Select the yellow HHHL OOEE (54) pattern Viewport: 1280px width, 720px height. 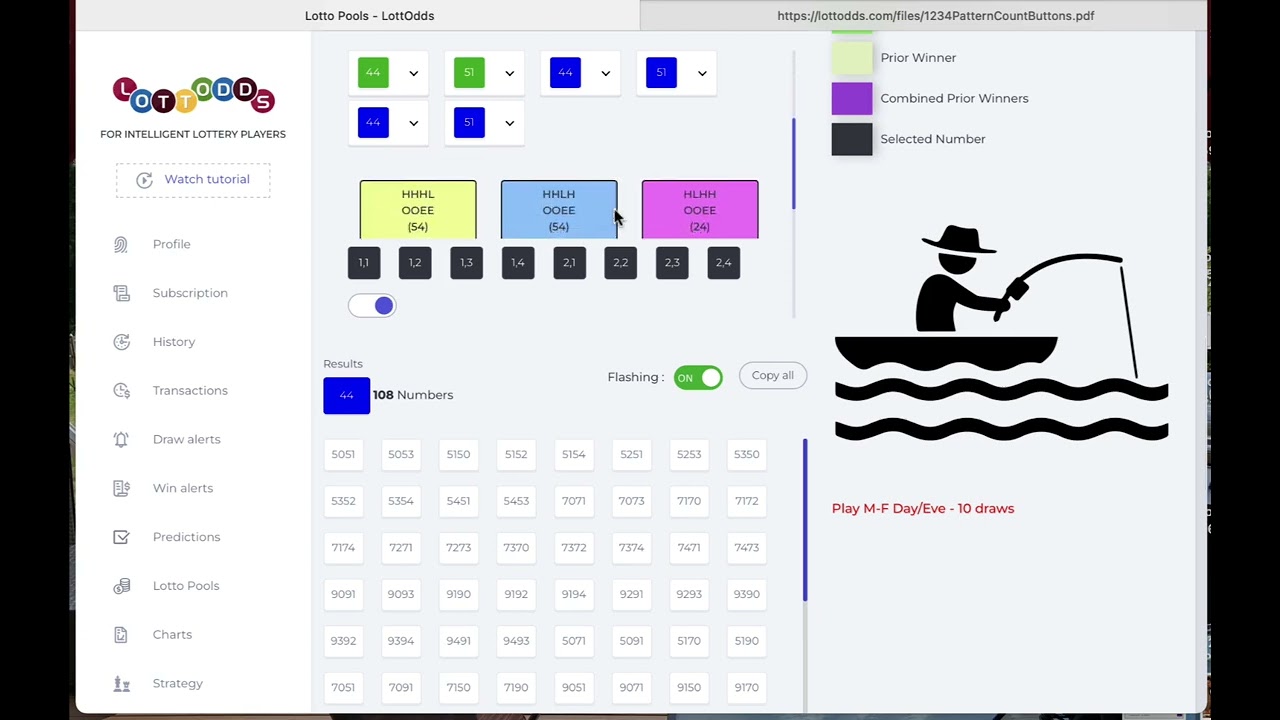(x=418, y=210)
